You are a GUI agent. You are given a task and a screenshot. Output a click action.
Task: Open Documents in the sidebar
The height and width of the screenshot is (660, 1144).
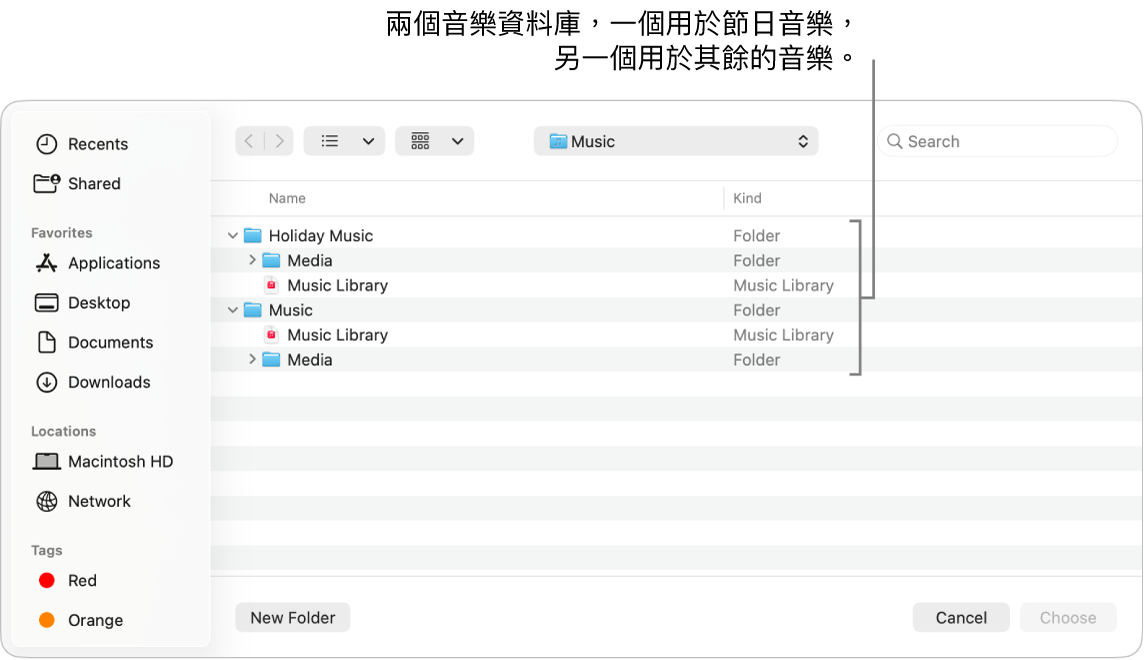(94, 343)
